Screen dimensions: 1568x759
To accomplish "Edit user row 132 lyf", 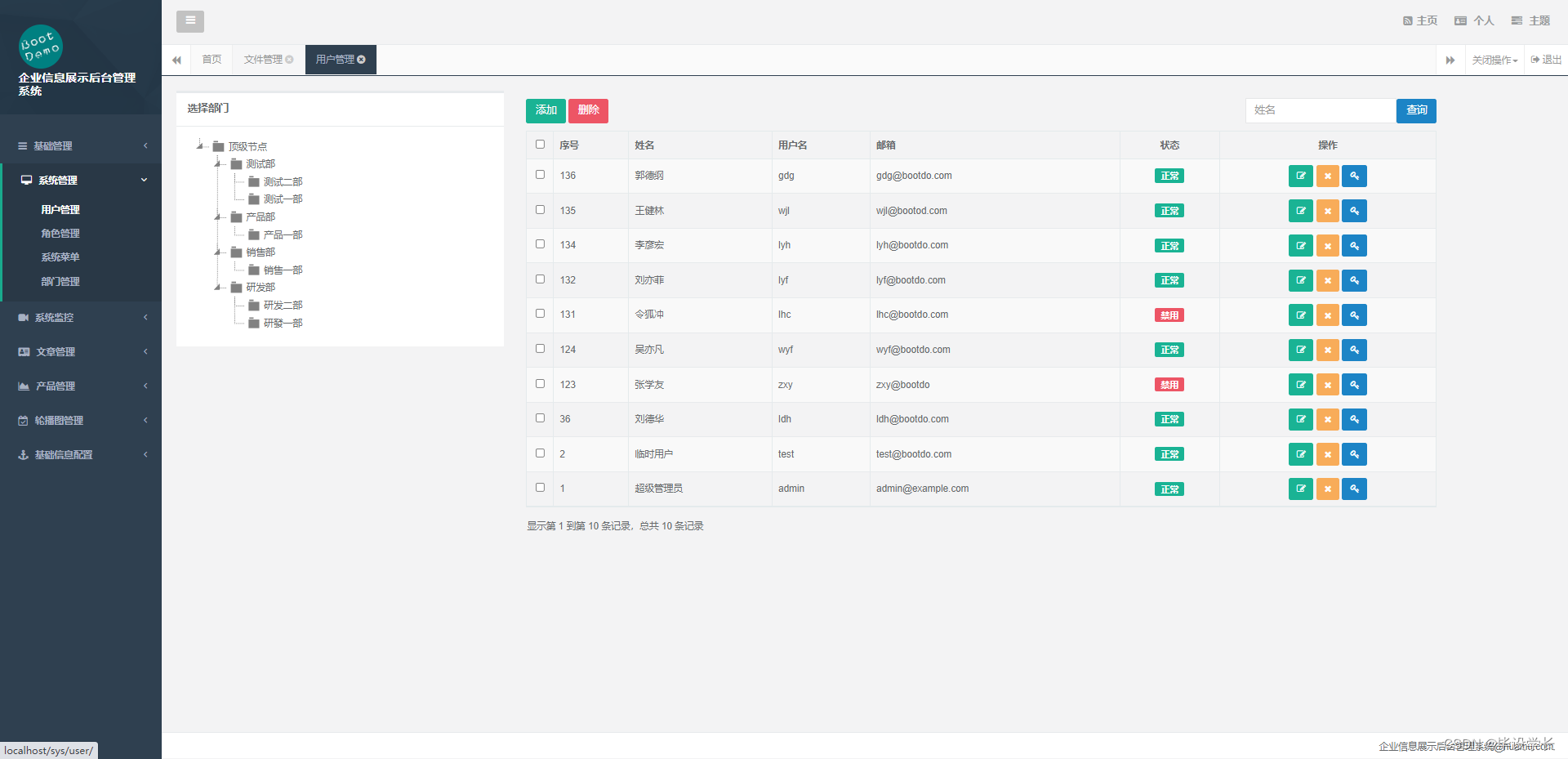I will pyautogui.click(x=1300, y=280).
